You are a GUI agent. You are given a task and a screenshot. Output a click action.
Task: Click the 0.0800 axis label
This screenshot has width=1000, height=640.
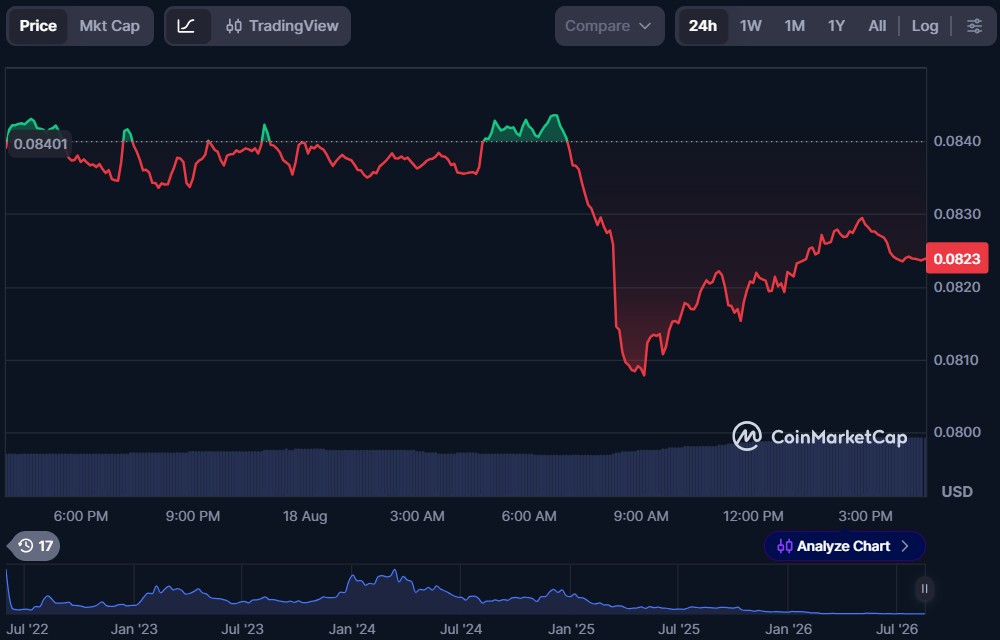coord(957,432)
